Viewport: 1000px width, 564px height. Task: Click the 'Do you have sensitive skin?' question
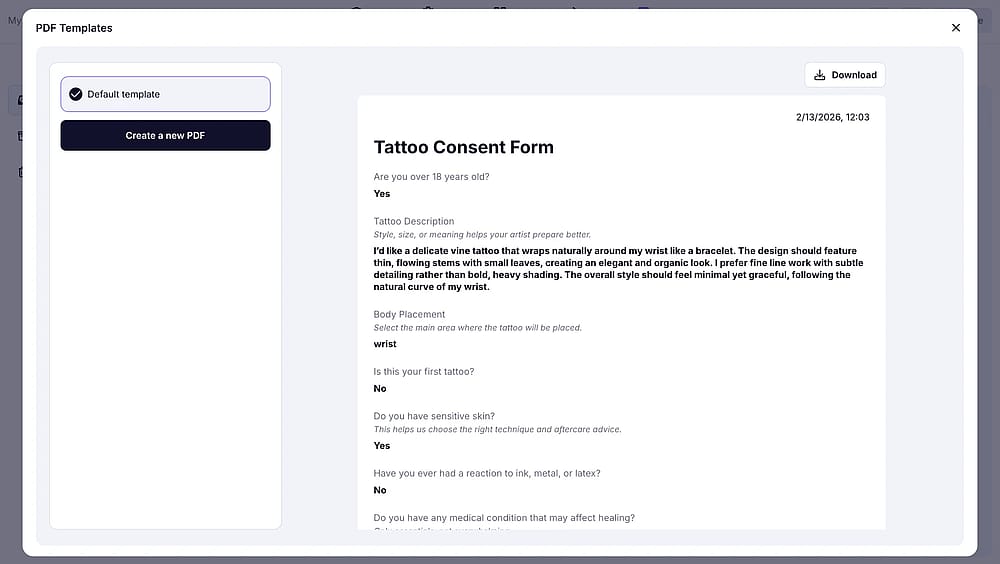coord(434,416)
